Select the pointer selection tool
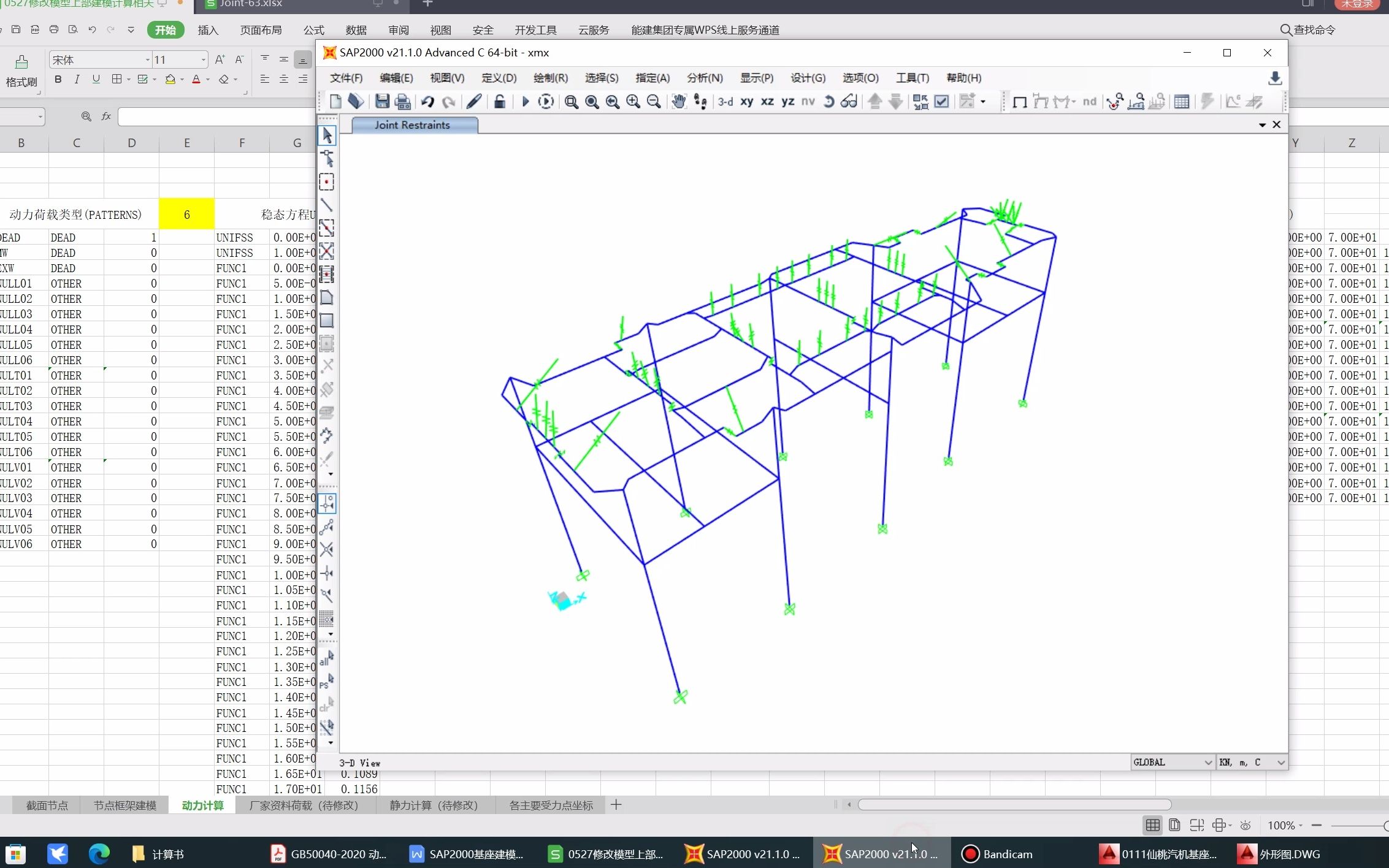This screenshot has width=1389, height=868. click(327, 135)
